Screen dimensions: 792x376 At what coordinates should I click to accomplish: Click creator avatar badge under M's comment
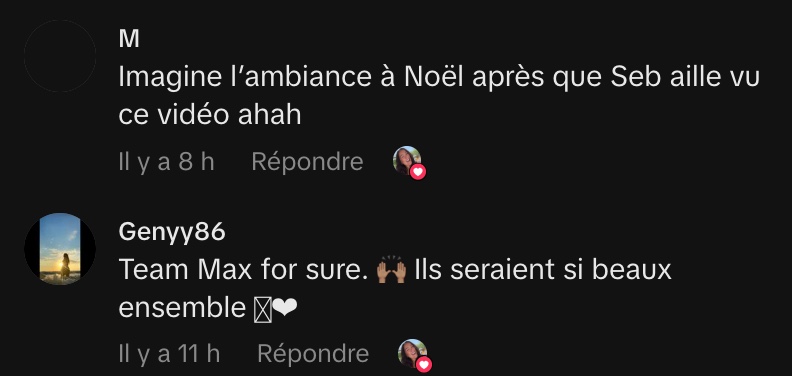coord(407,160)
